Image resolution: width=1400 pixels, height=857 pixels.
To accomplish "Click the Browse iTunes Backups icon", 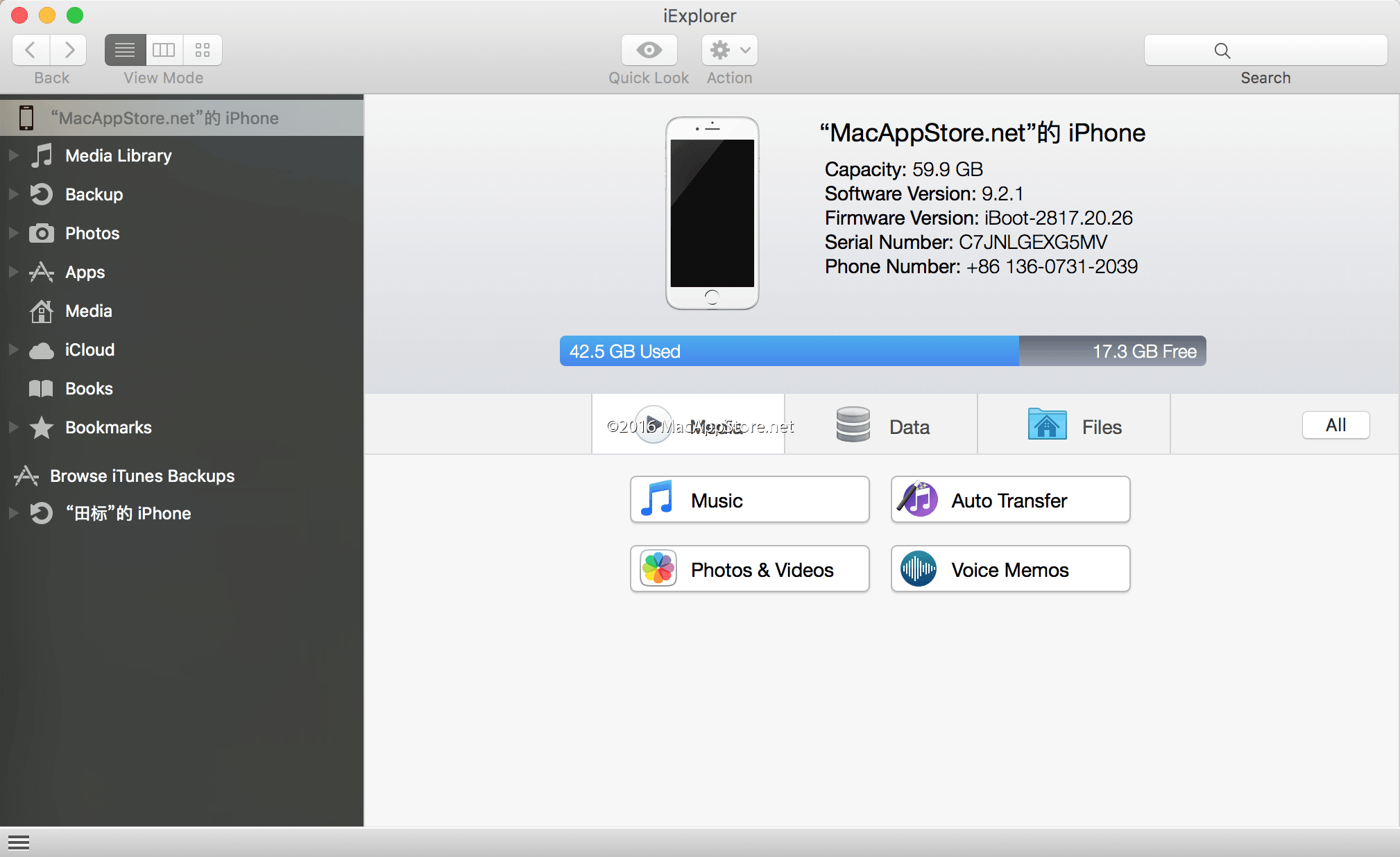I will 26,476.
